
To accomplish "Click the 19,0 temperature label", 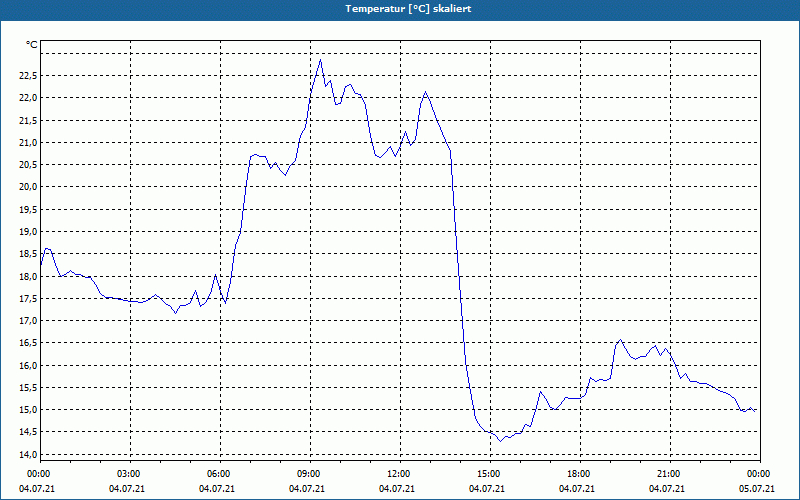I will 28,232.
